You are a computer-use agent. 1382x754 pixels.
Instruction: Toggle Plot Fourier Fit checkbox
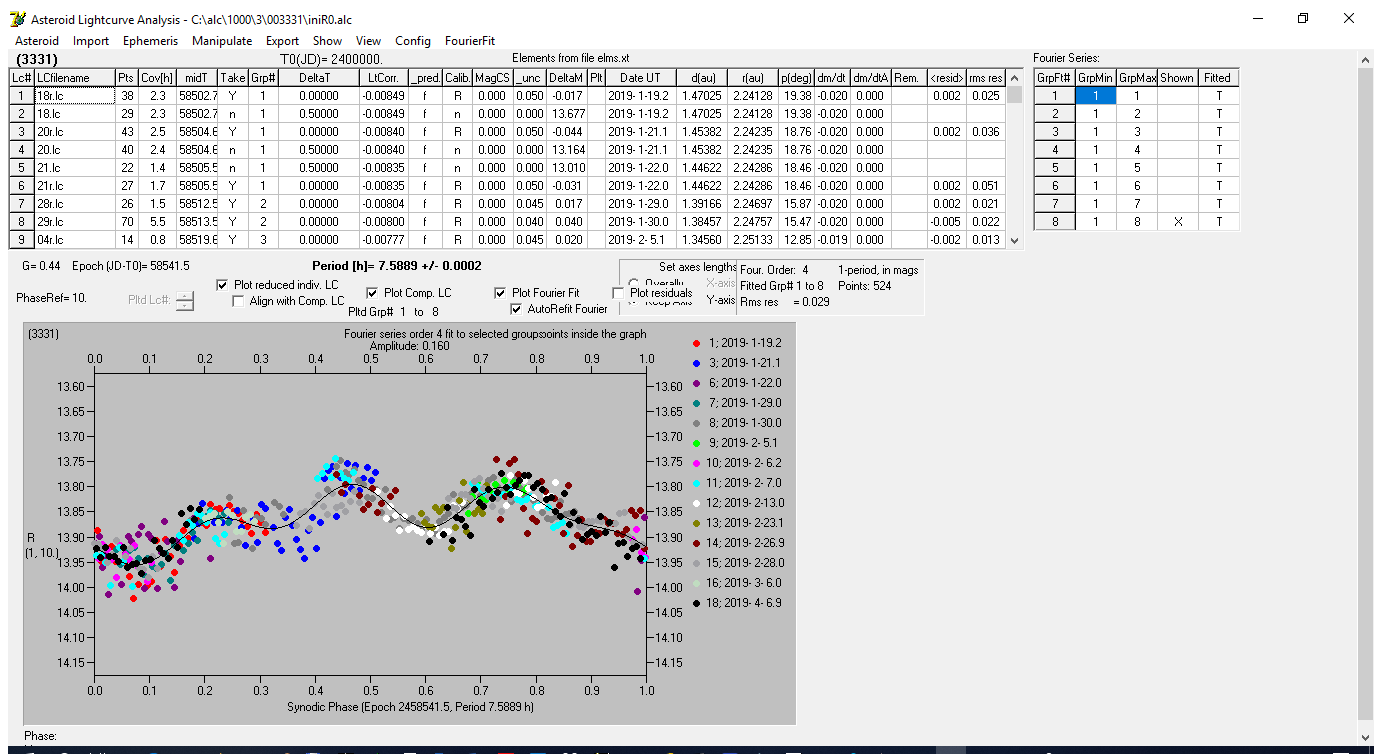(x=501, y=293)
